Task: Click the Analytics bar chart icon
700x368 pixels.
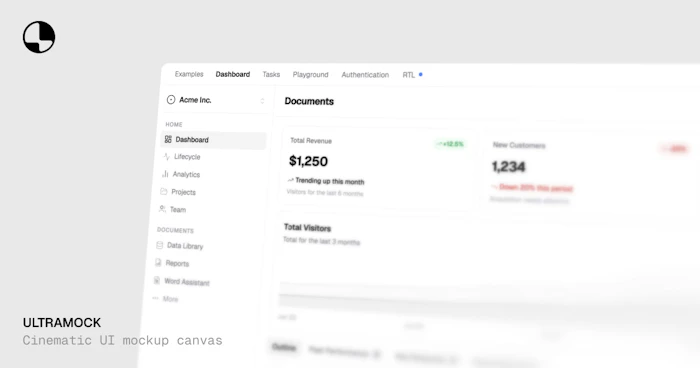Action: click(x=165, y=174)
